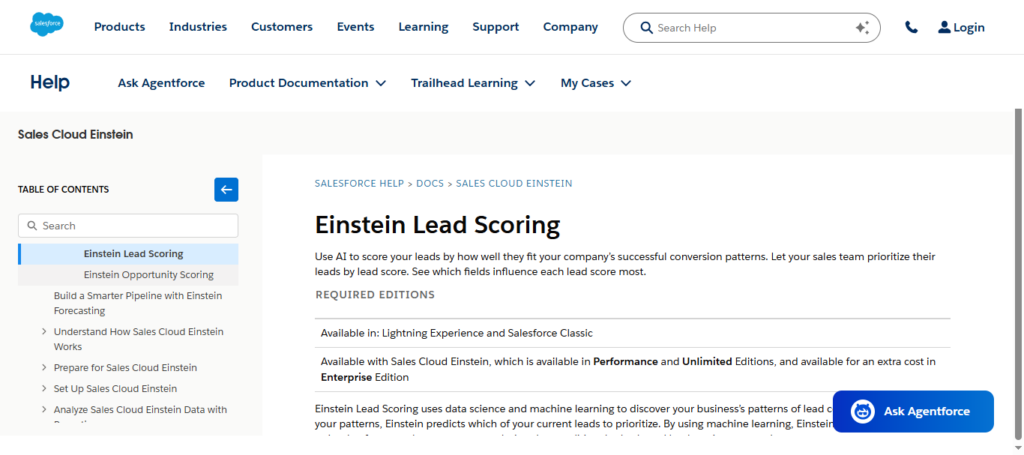Click the Salesforce cloud logo
The width and height of the screenshot is (1024, 455).
(46, 25)
